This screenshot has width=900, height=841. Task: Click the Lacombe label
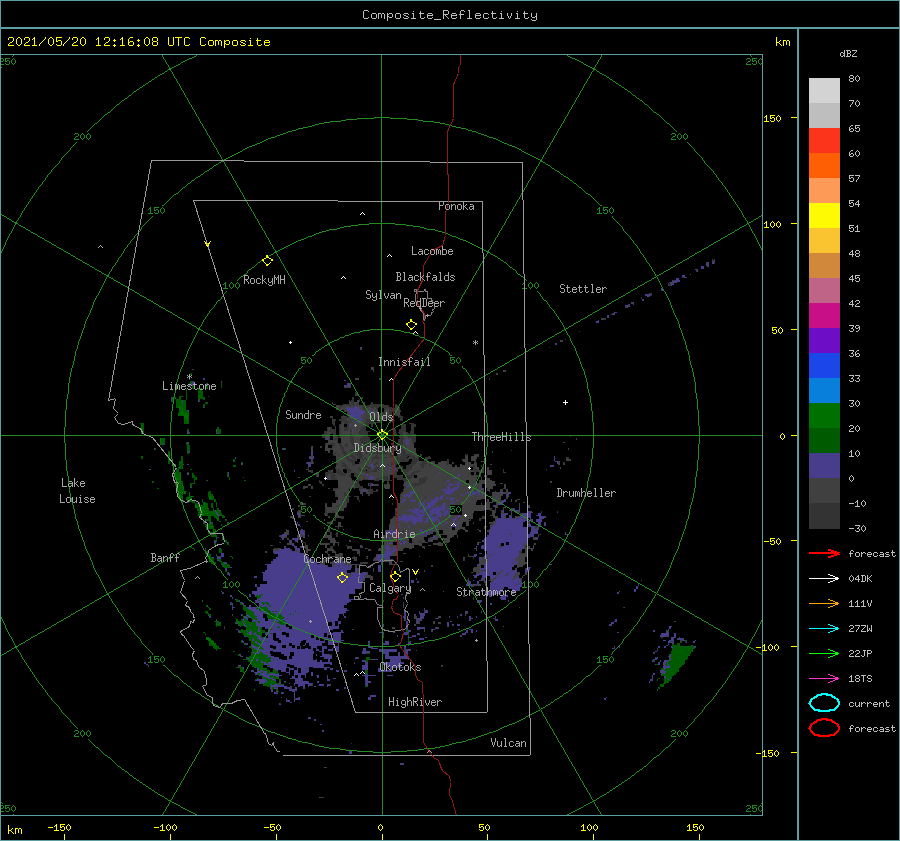(x=432, y=251)
